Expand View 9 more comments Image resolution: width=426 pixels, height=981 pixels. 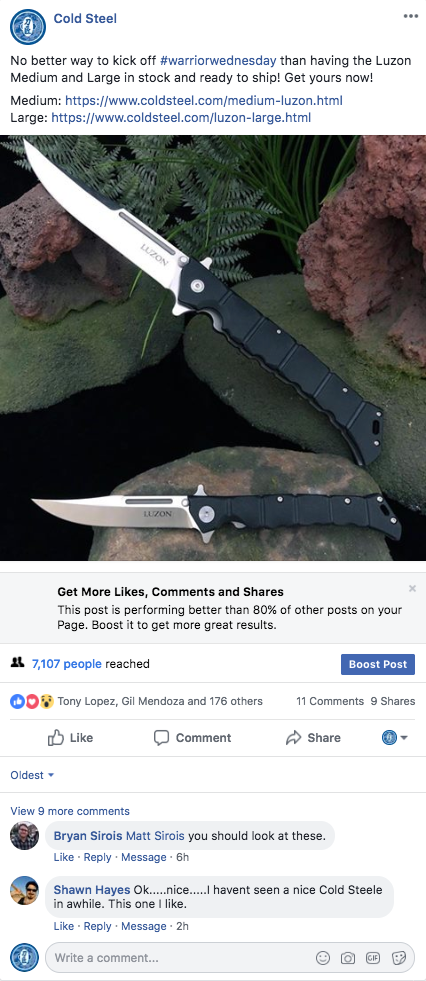point(70,811)
